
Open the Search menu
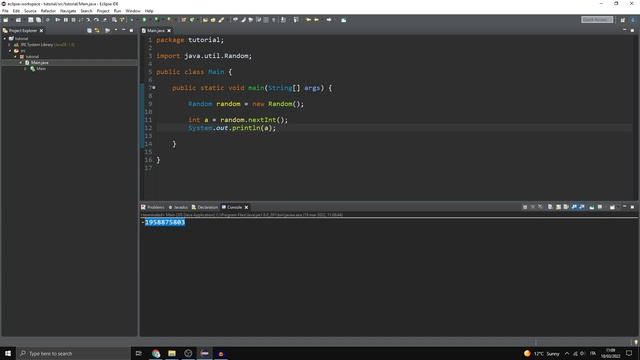(87, 11)
